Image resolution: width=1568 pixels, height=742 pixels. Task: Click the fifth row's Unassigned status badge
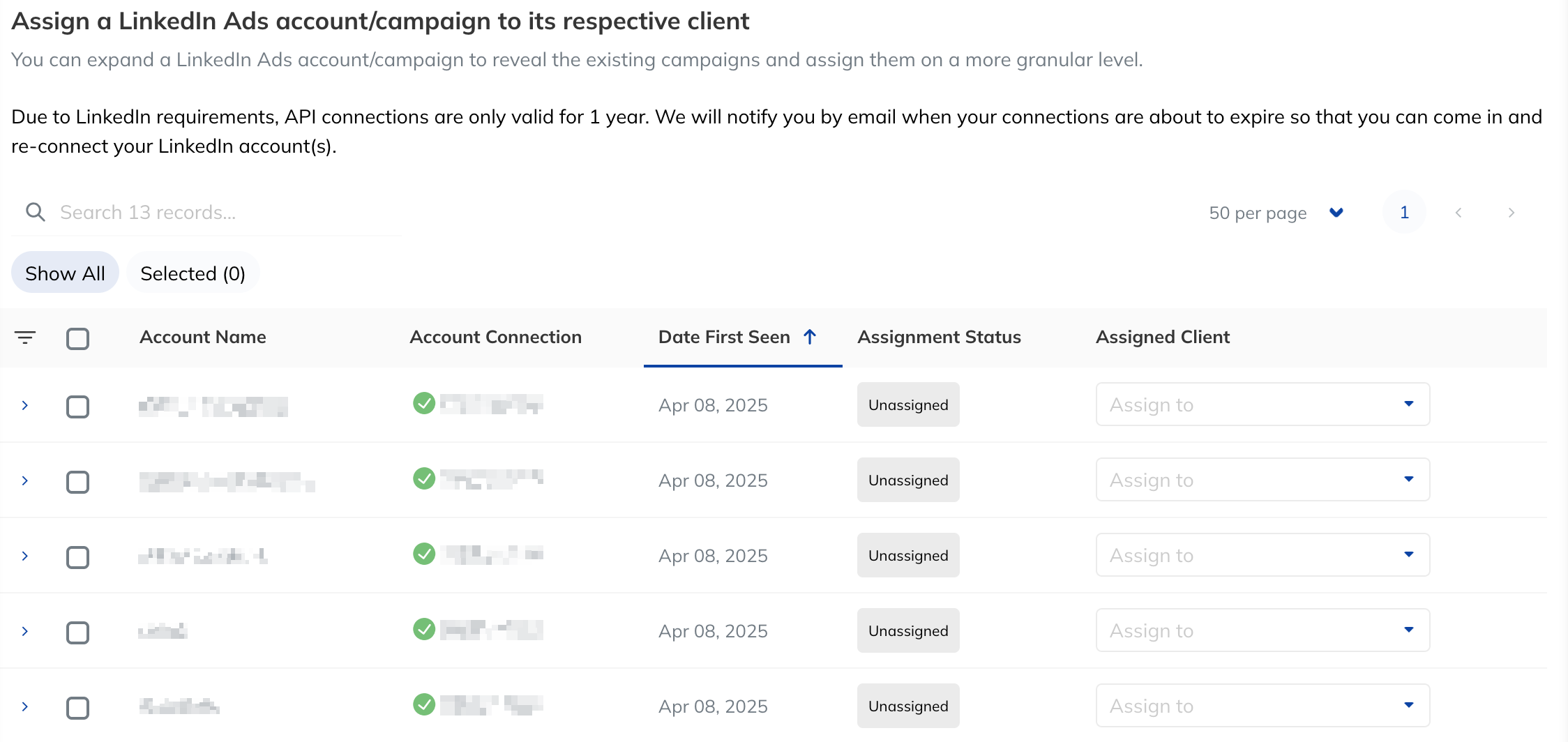908,706
